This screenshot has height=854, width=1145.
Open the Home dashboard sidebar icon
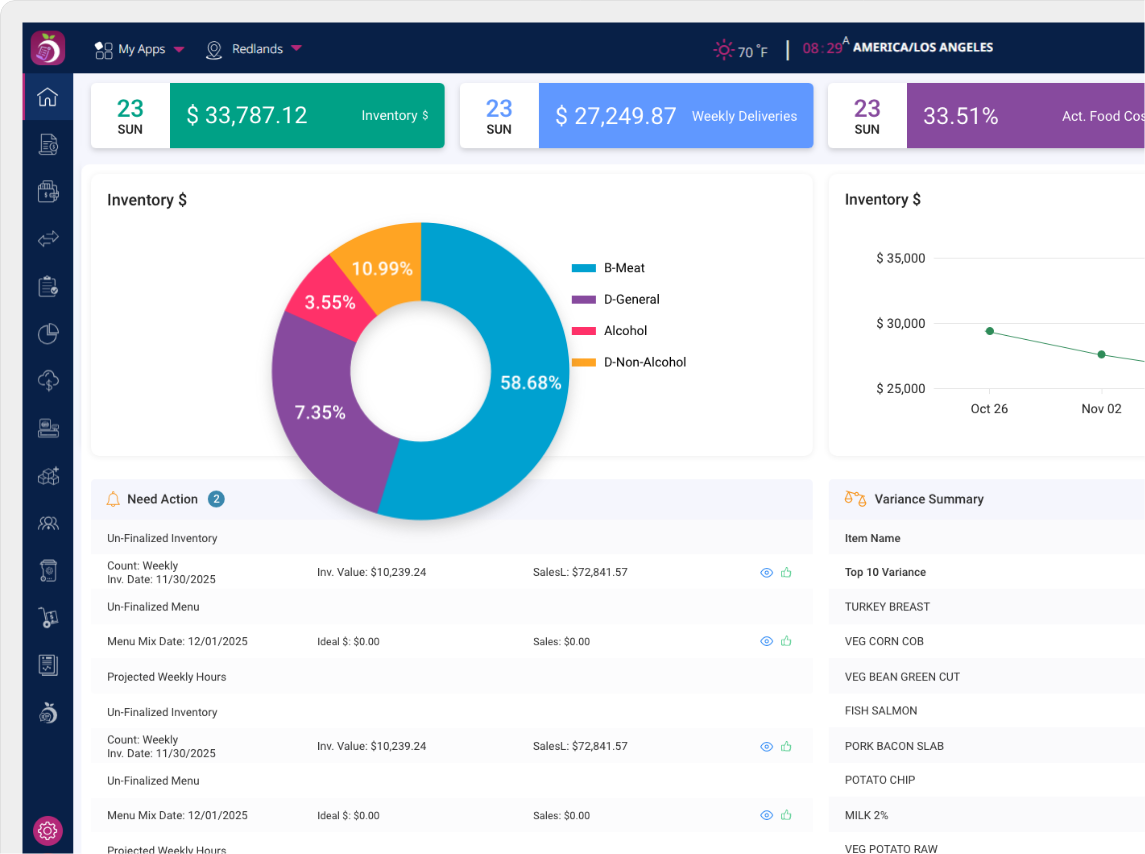click(x=47, y=97)
